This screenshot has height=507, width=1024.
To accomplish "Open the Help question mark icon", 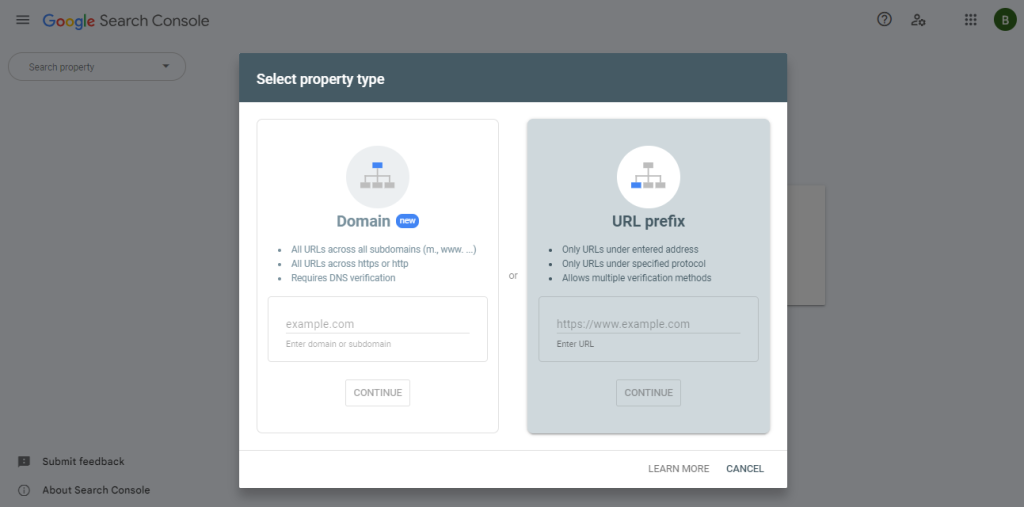I will (x=884, y=20).
